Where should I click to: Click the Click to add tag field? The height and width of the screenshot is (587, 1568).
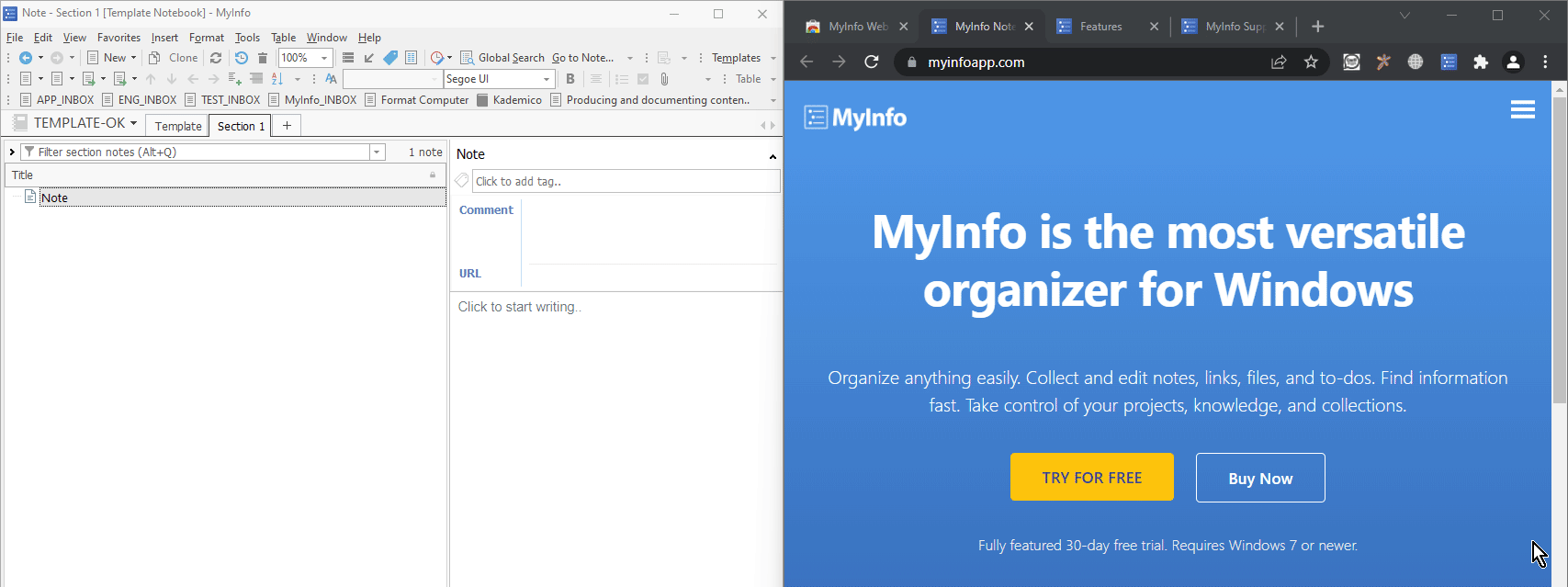pyautogui.click(x=626, y=181)
